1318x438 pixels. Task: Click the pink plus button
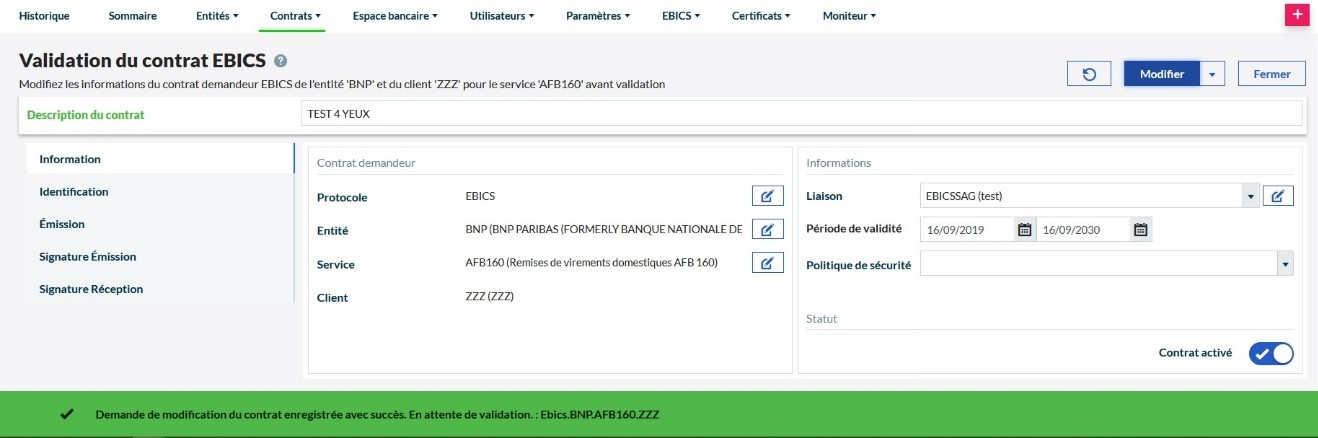[x=1297, y=15]
